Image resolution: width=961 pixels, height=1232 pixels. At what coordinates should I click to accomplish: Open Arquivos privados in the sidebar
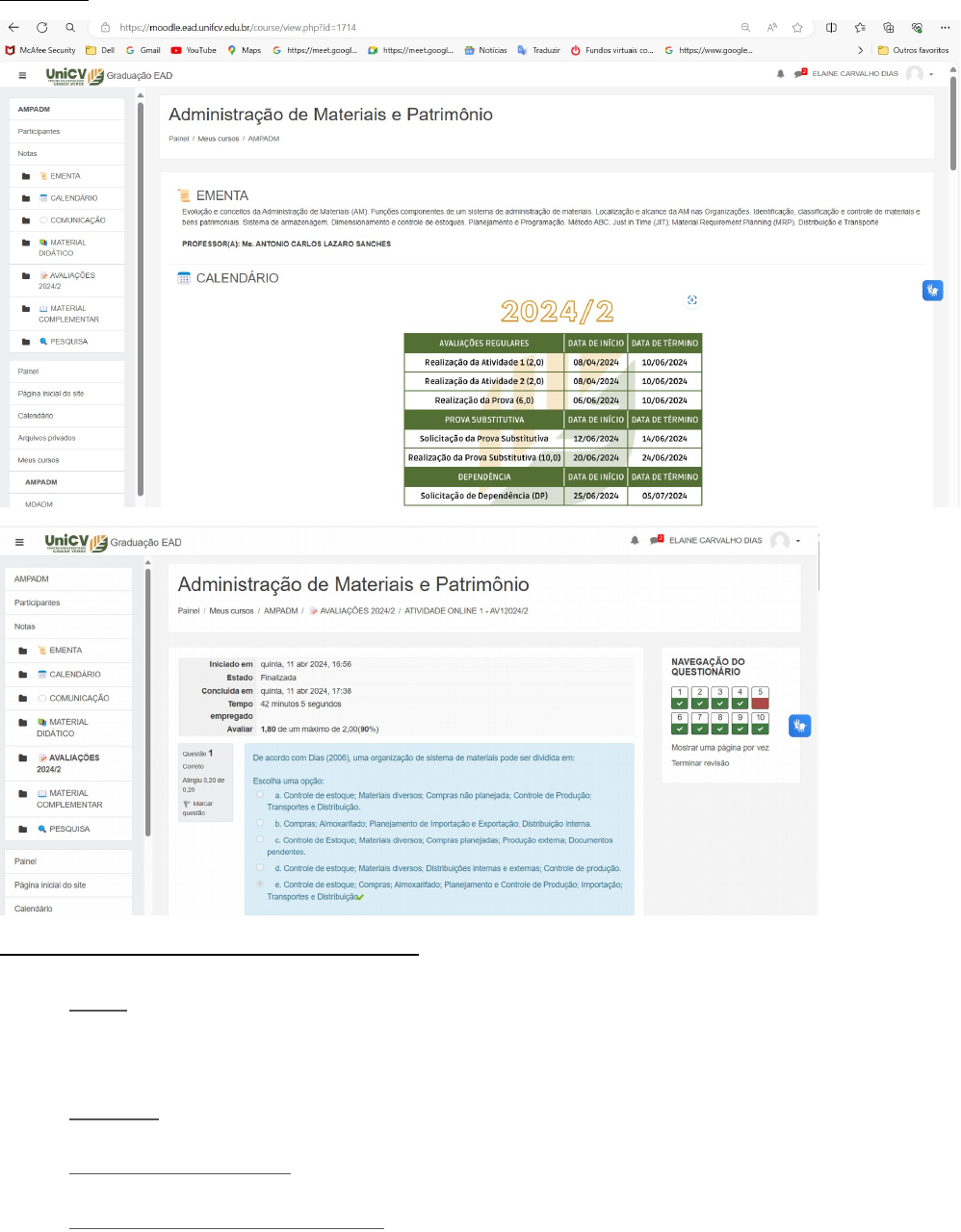(x=46, y=438)
